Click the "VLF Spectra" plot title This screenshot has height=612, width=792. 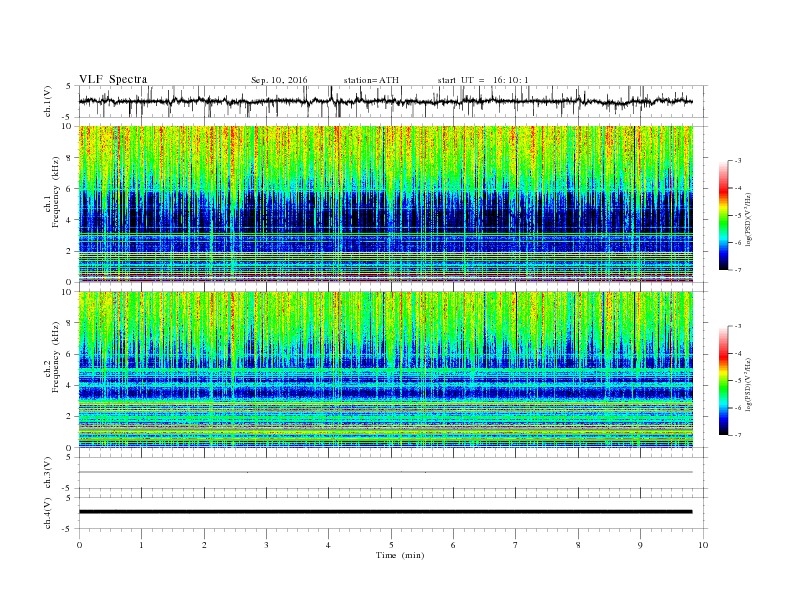click(113, 79)
